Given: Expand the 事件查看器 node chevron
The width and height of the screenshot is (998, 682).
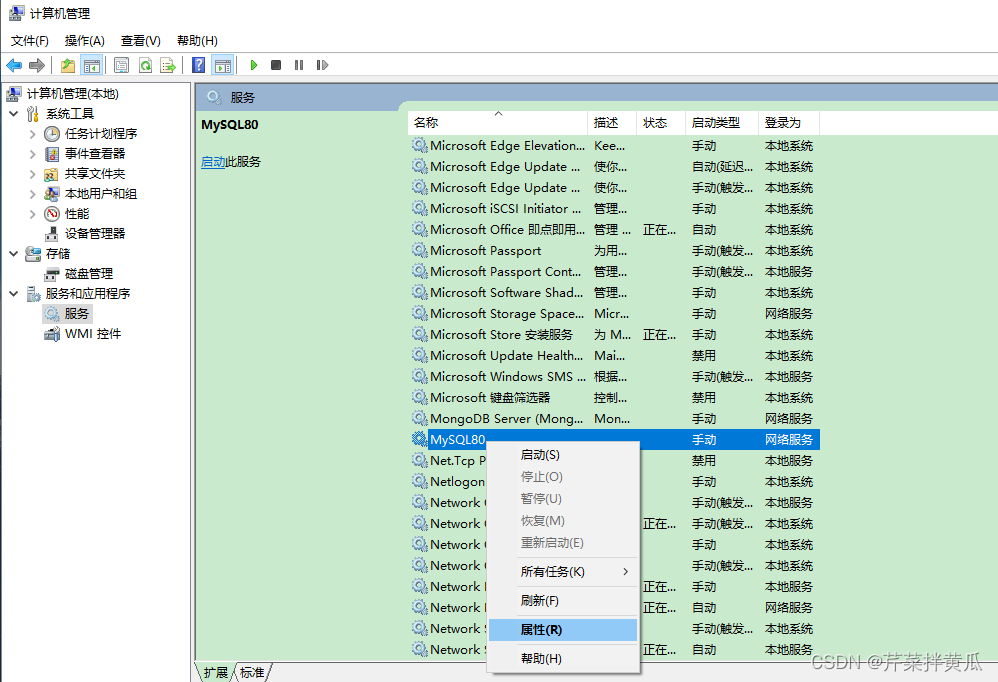Looking at the screenshot, I should click(32, 153).
